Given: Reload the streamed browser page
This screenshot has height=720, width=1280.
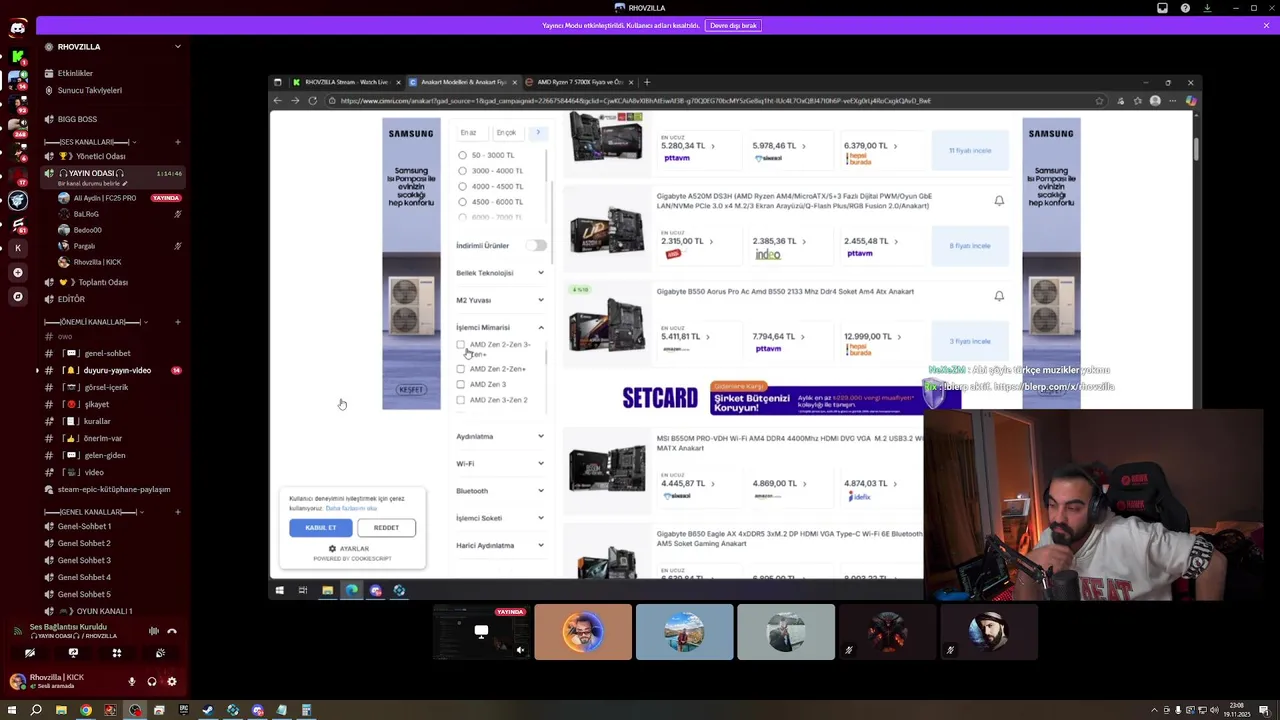Looking at the screenshot, I should 313,101.
